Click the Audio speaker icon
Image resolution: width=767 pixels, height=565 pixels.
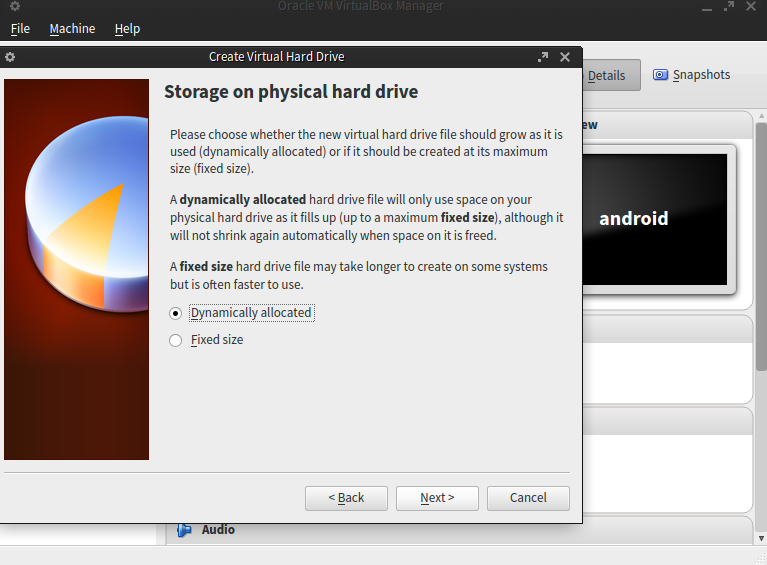click(184, 530)
